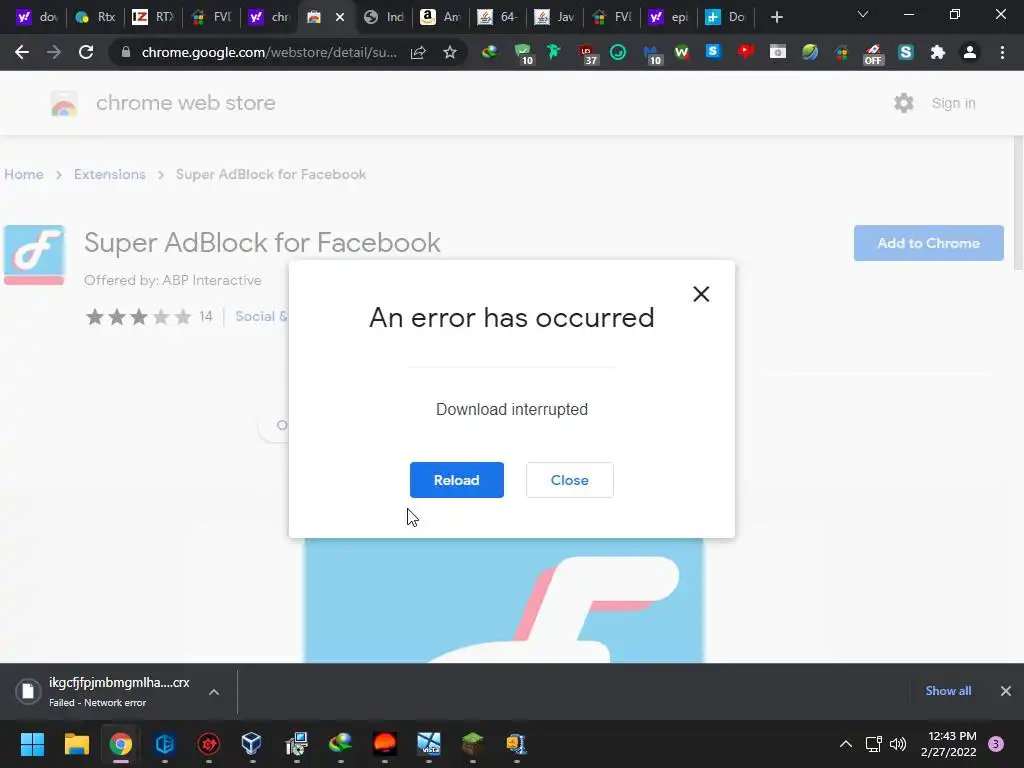1024x768 pixels.
Task: Open a new tab with the plus button
Action: pos(776,17)
